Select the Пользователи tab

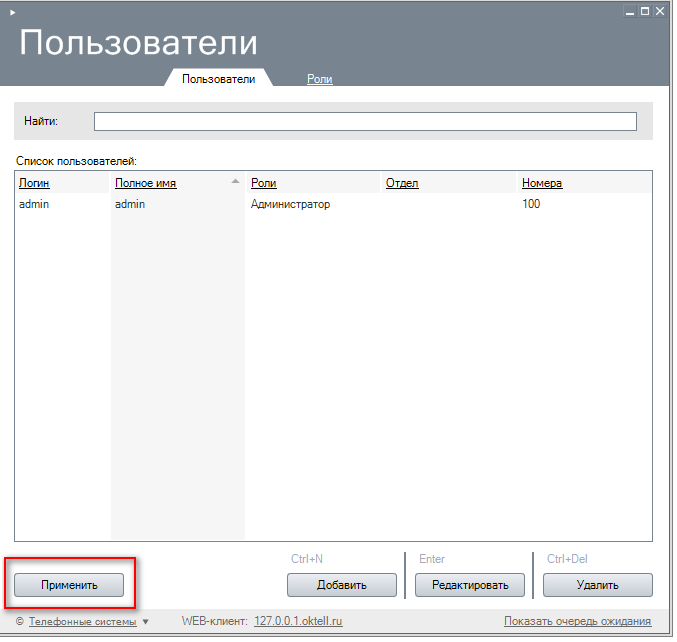(x=218, y=79)
